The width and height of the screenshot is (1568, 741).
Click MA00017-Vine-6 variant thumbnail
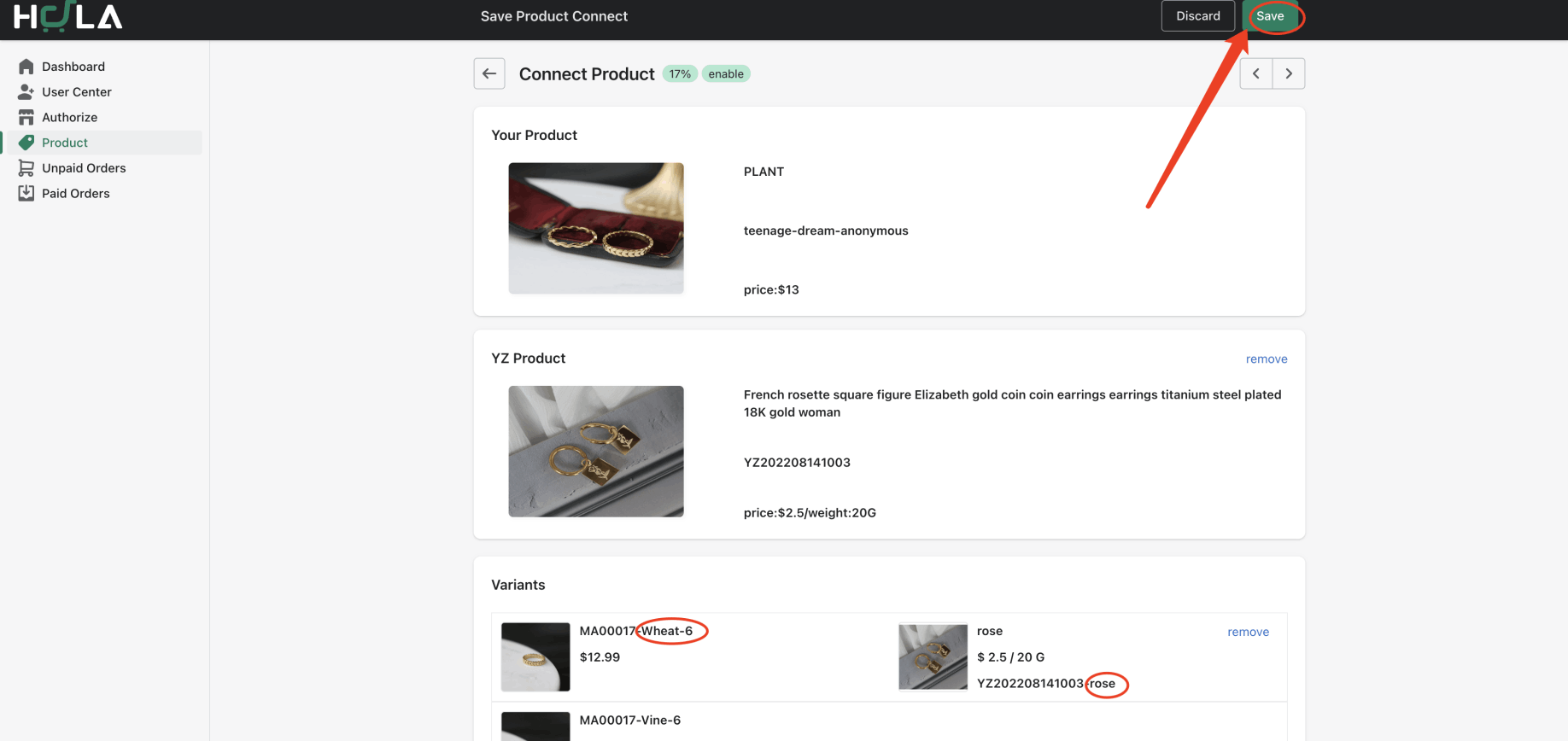pyautogui.click(x=535, y=726)
